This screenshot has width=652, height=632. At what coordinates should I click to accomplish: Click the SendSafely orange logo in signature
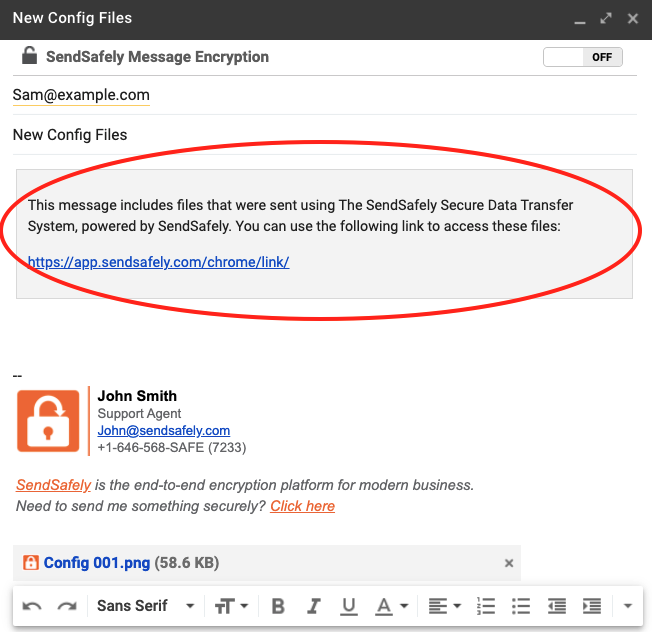[48, 421]
